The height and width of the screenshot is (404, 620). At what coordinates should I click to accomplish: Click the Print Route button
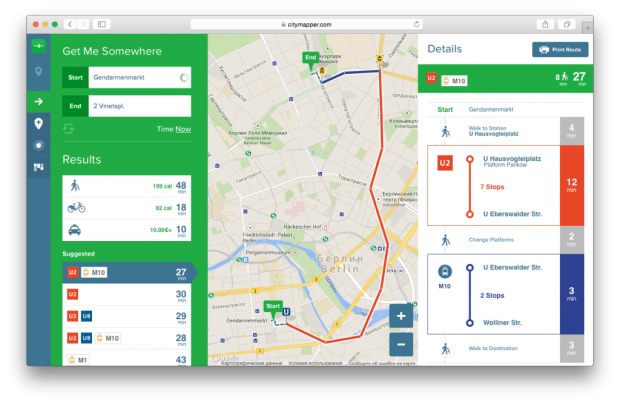(x=559, y=48)
